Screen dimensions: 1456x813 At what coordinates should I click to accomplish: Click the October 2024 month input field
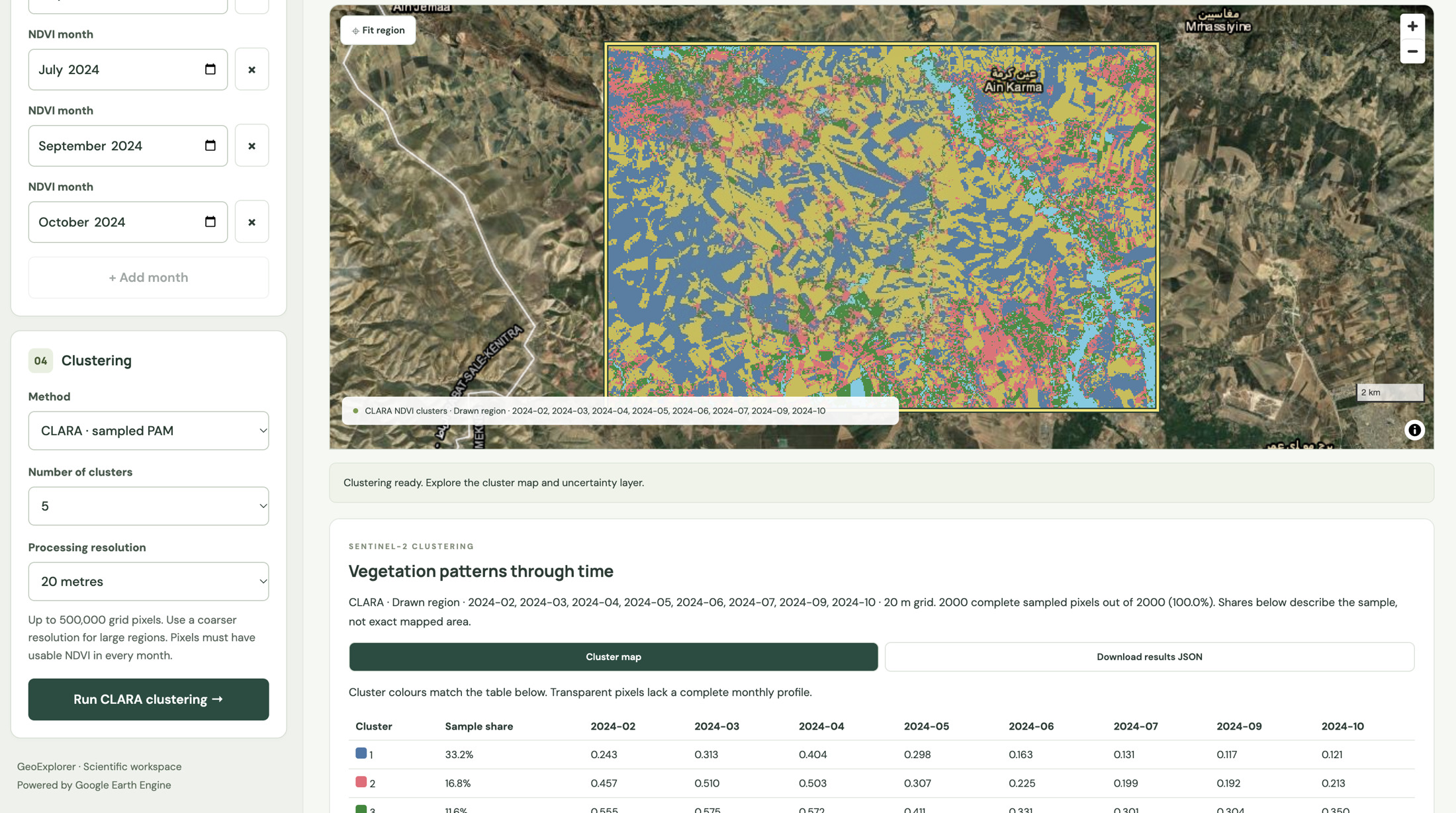coord(128,222)
